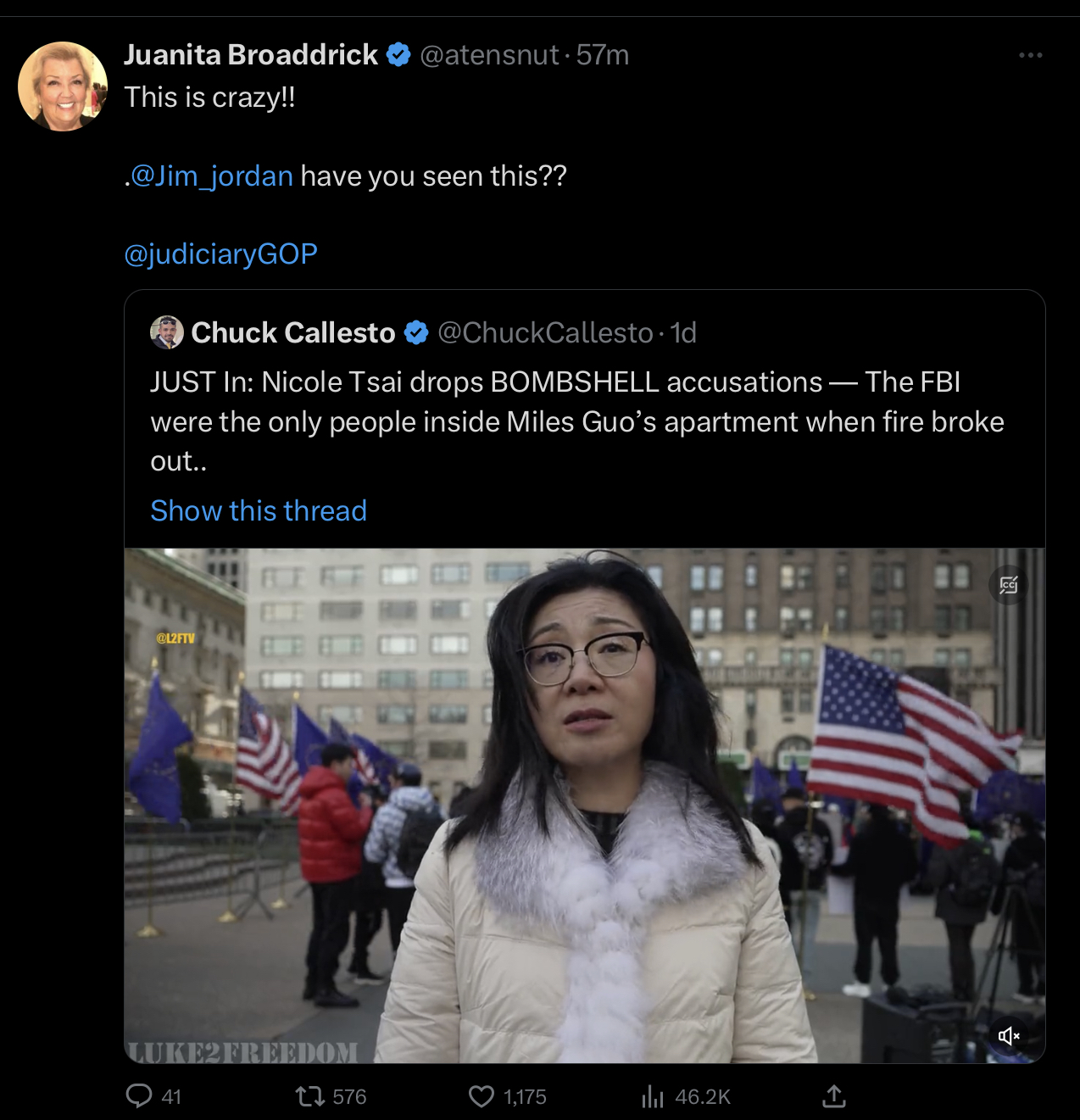1080x1120 pixels.
Task: Click the Chuck Callesto display name
Action: (x=293, y=332)
